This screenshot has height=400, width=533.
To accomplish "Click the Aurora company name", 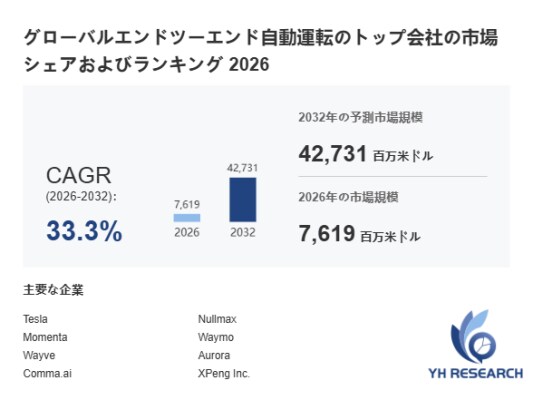I will coord(214,355).
